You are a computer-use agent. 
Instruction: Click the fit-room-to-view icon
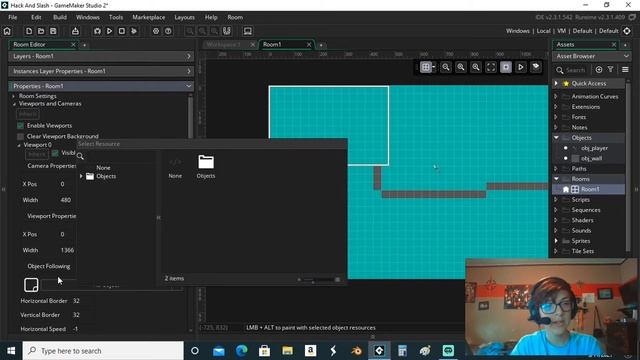point(491,67)
